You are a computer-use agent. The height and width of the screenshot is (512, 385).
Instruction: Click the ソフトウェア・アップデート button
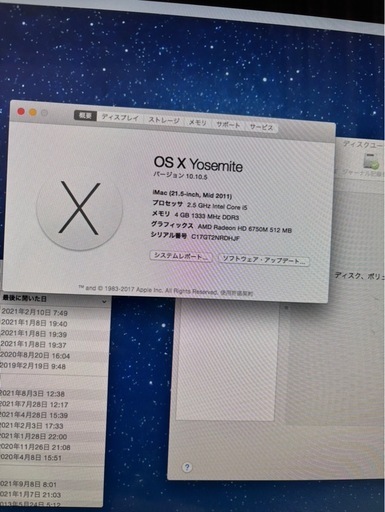(264, 260)
